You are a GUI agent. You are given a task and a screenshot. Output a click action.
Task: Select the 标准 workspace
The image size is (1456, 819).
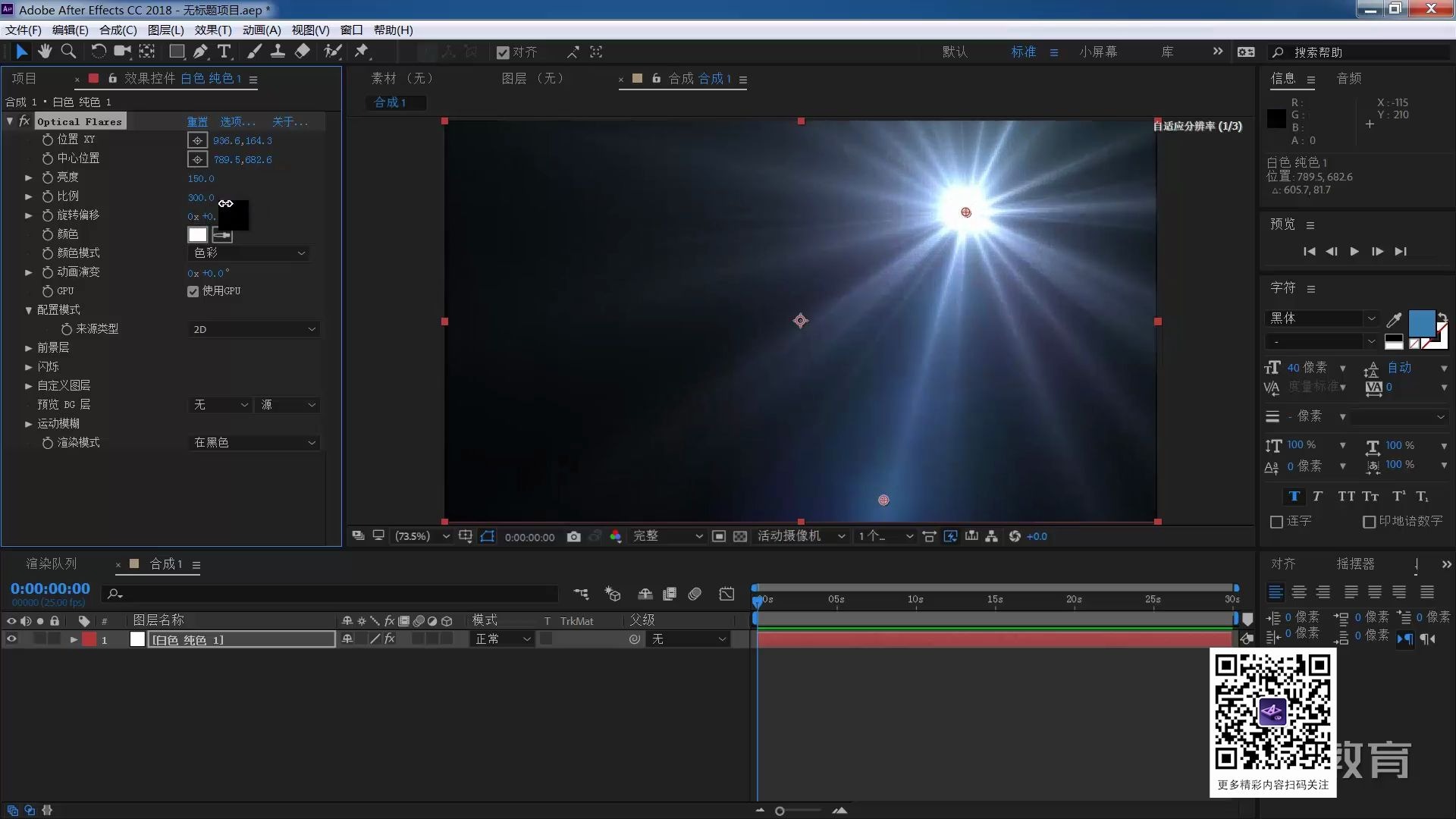(x=1024, y=52)
